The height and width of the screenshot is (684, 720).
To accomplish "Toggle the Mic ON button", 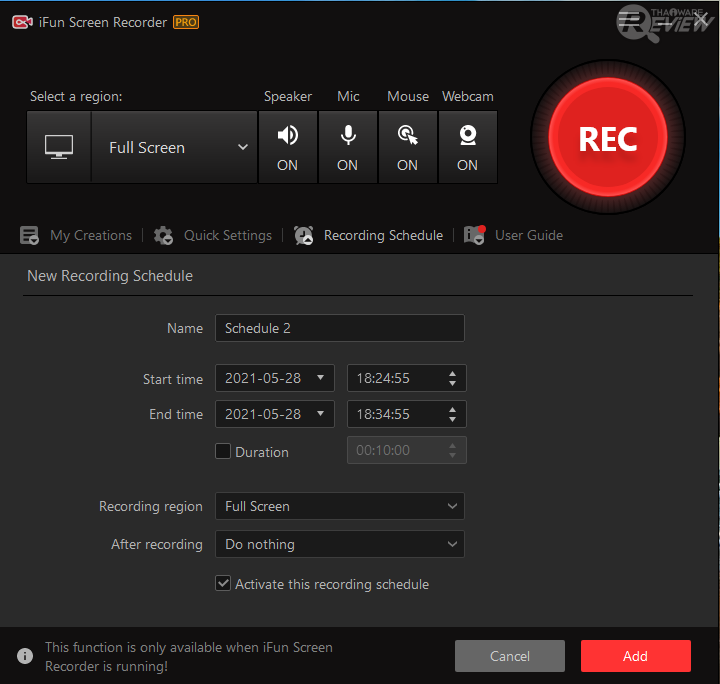I will click(348, 147).
